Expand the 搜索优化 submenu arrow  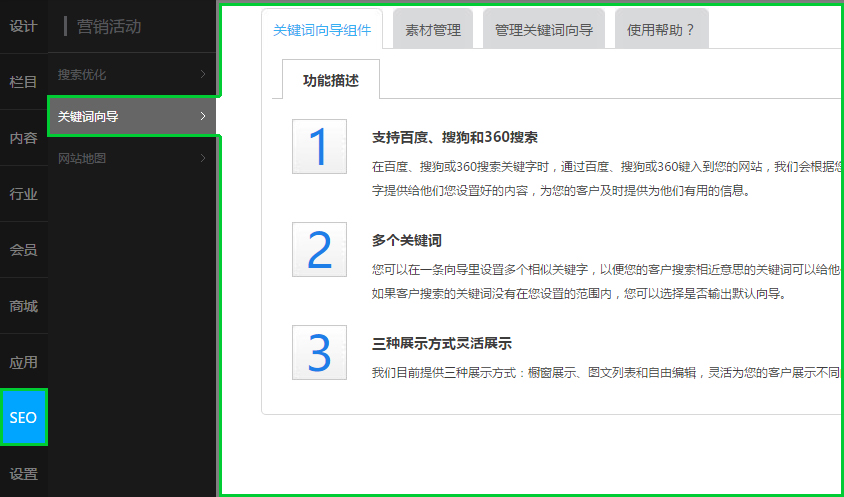[203, 74]
